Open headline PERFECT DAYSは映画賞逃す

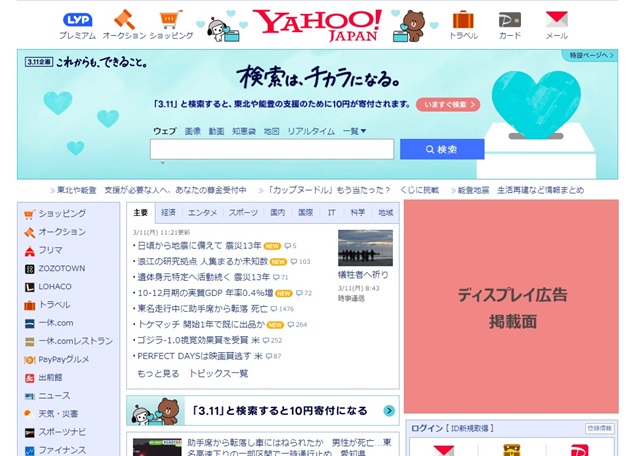200,356
